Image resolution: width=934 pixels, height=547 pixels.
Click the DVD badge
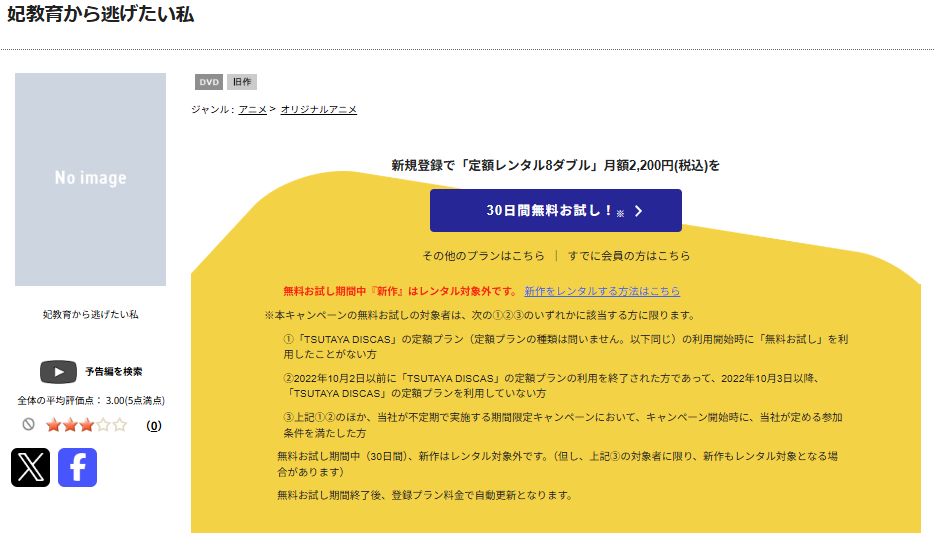[209, 82]
